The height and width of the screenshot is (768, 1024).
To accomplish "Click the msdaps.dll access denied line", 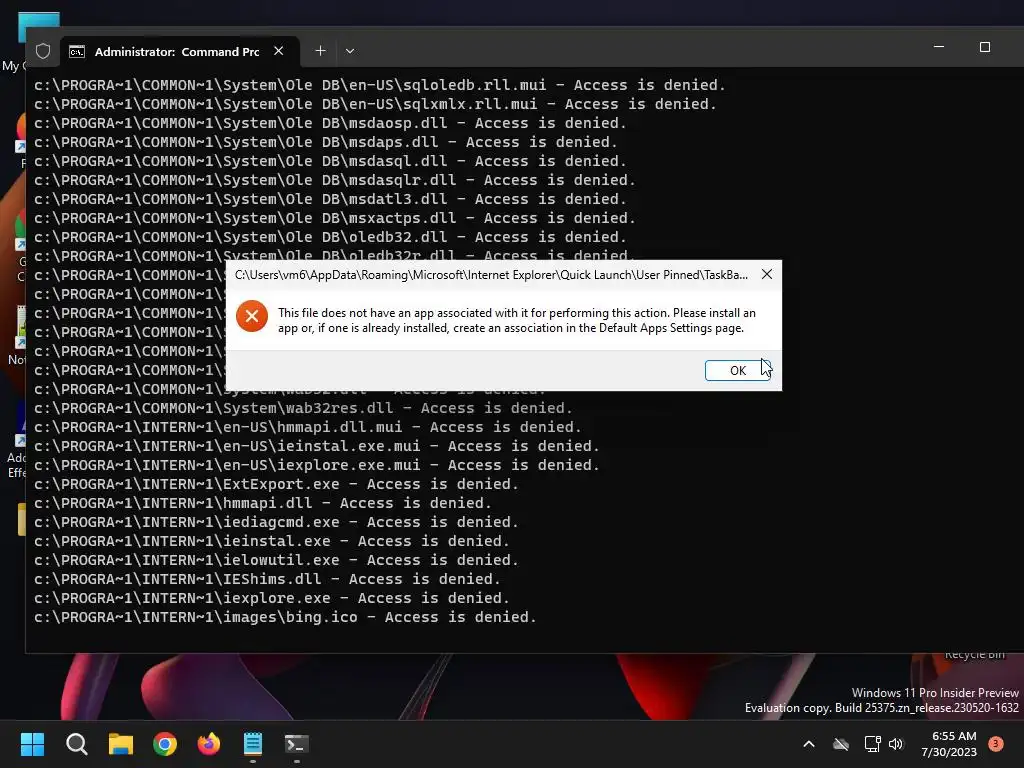I will pos(325,142).
